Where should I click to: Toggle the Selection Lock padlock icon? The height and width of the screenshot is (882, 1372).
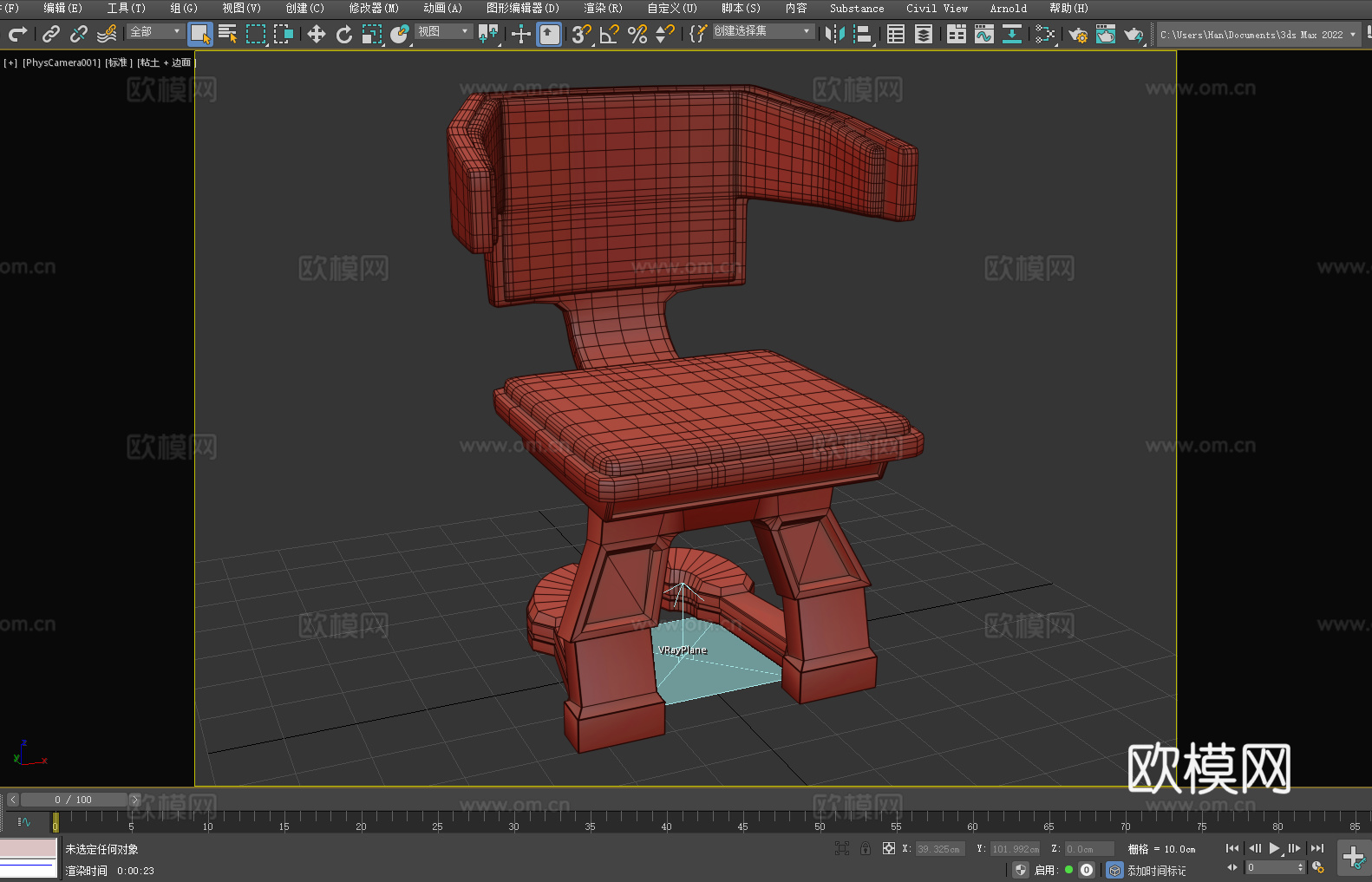pos(866,848)
